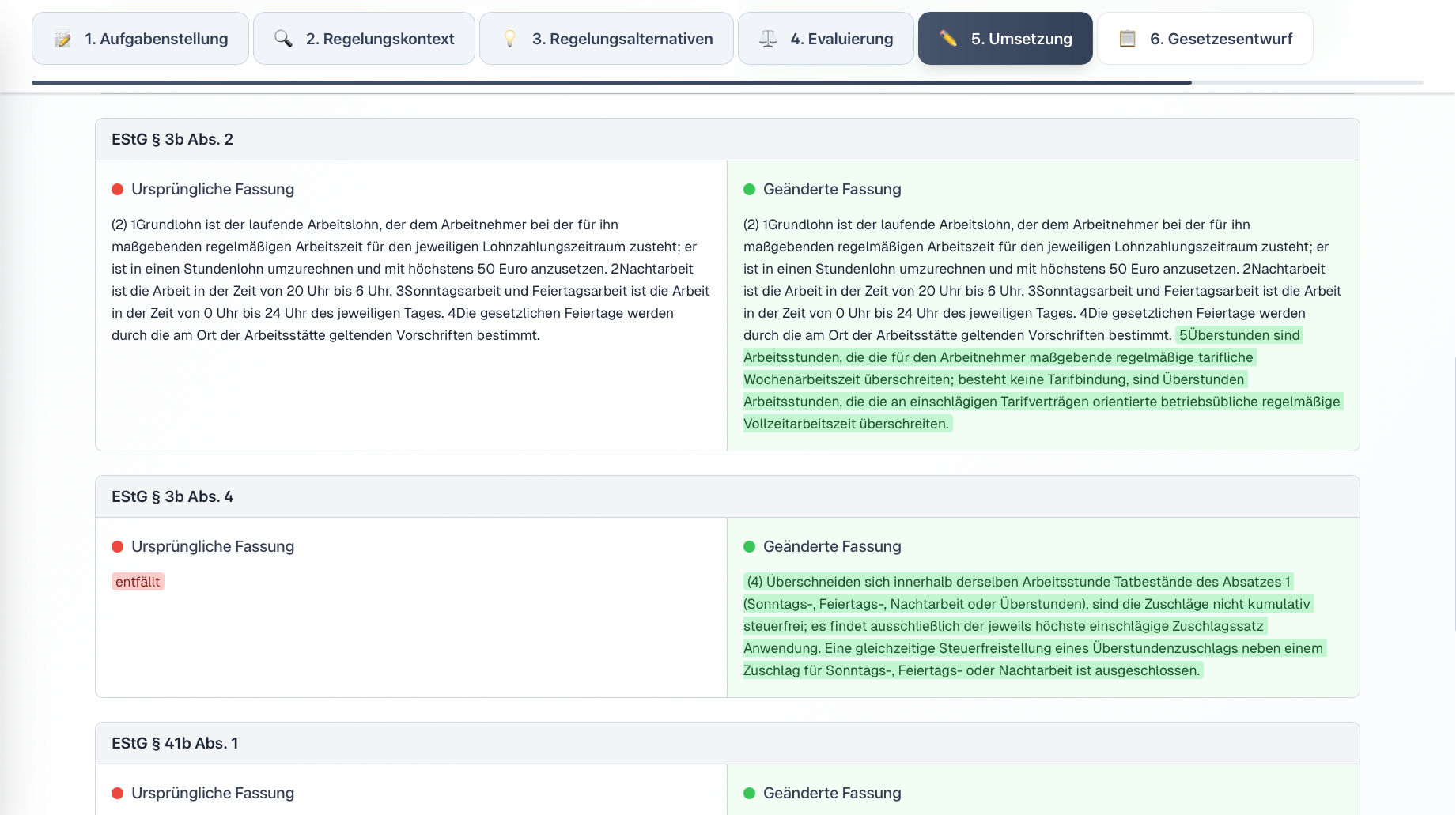Open the 6. Gesetzesentwurf tab
Image resolution: width=1456 pixels, height=815 pixels.
coord(1205,39)
